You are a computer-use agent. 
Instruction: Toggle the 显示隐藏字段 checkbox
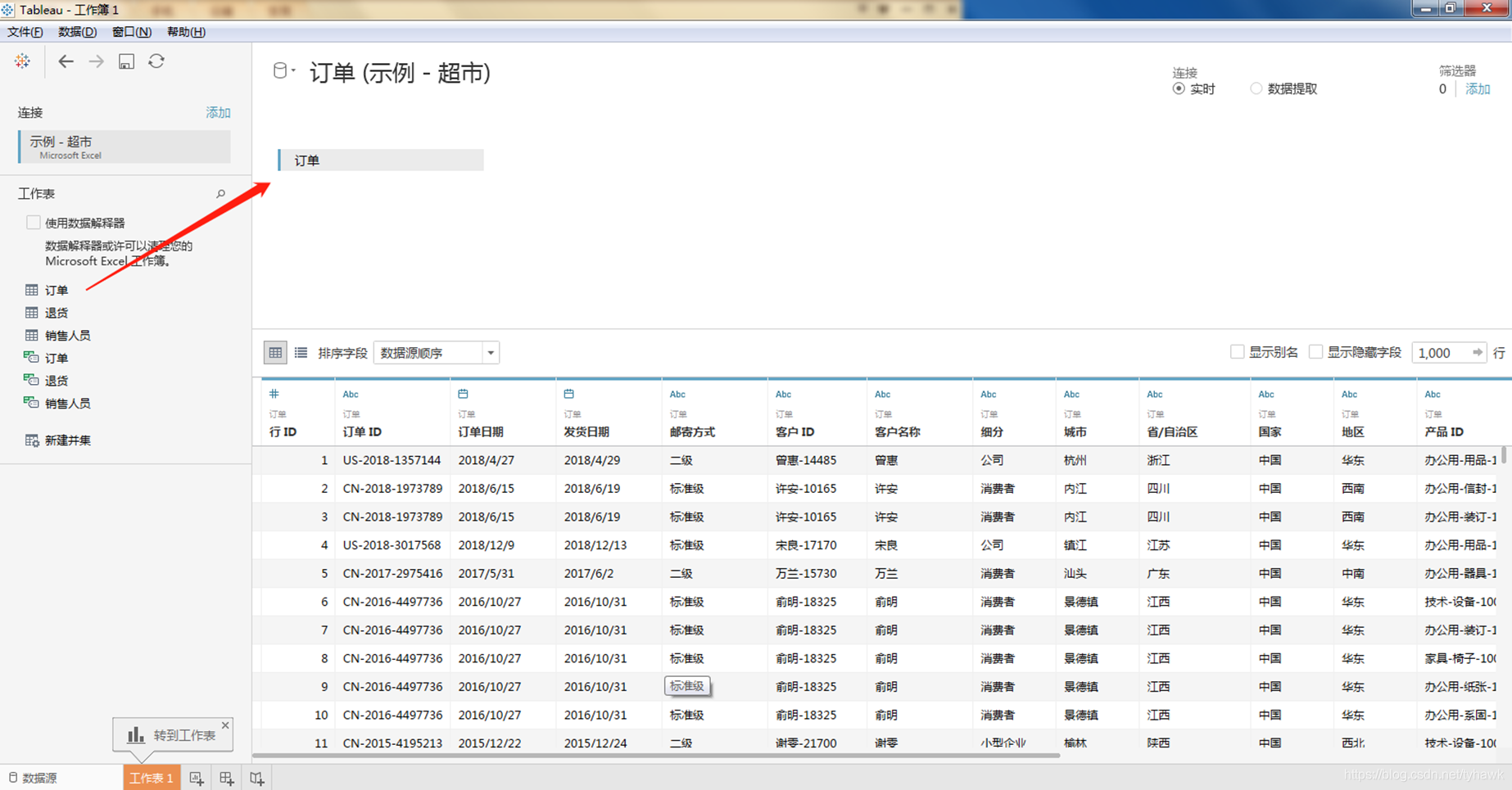[x=1316, y=352]
